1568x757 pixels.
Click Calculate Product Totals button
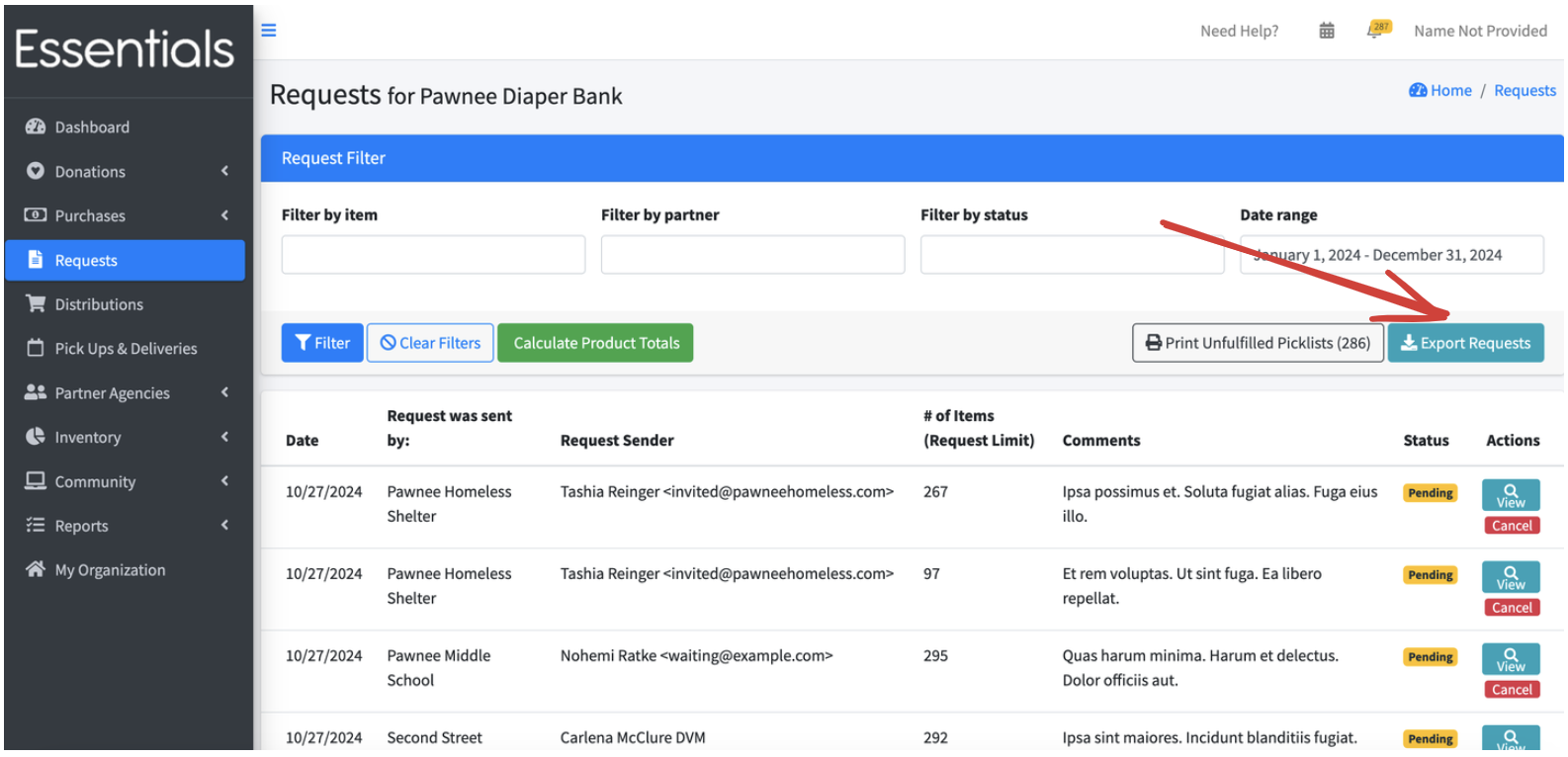[595, 343]
